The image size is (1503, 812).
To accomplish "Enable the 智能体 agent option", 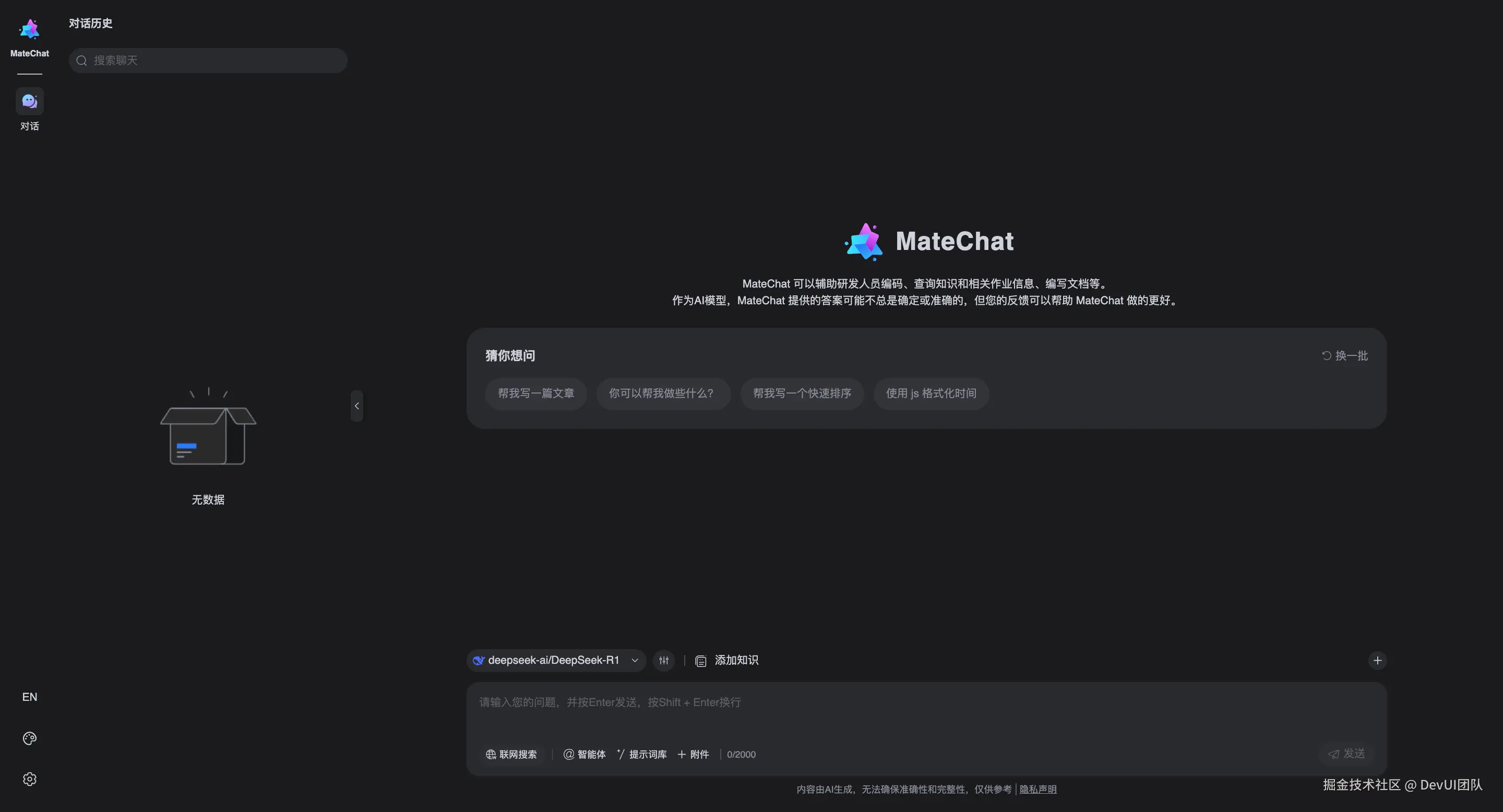I will 583,754.
